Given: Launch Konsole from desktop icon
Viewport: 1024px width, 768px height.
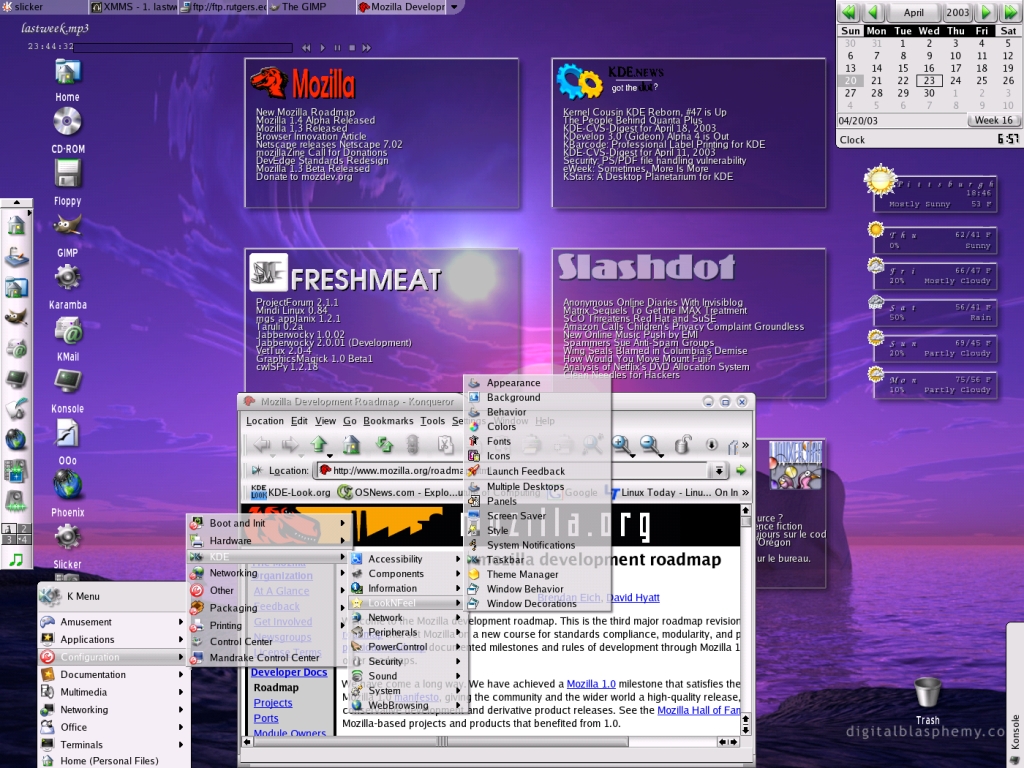Looking at the screenshot, I should 67,381.
